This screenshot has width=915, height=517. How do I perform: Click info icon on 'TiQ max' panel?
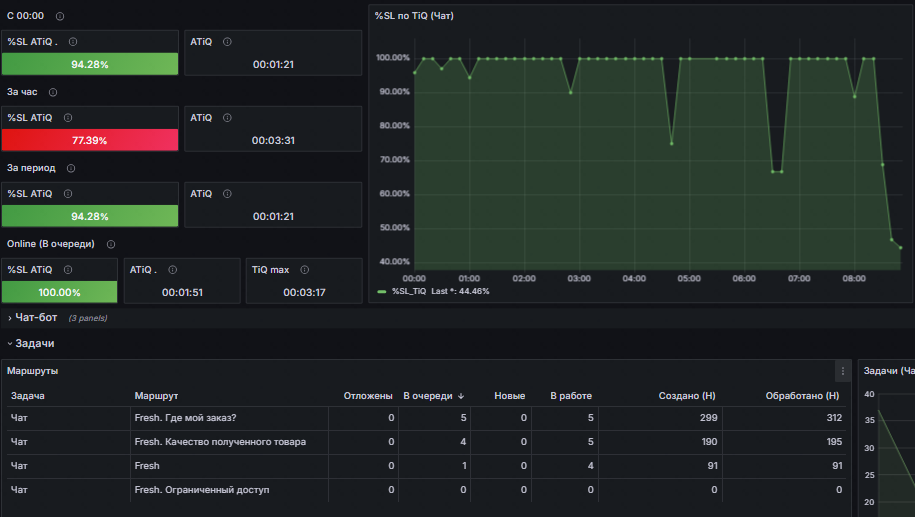(305, 270)
